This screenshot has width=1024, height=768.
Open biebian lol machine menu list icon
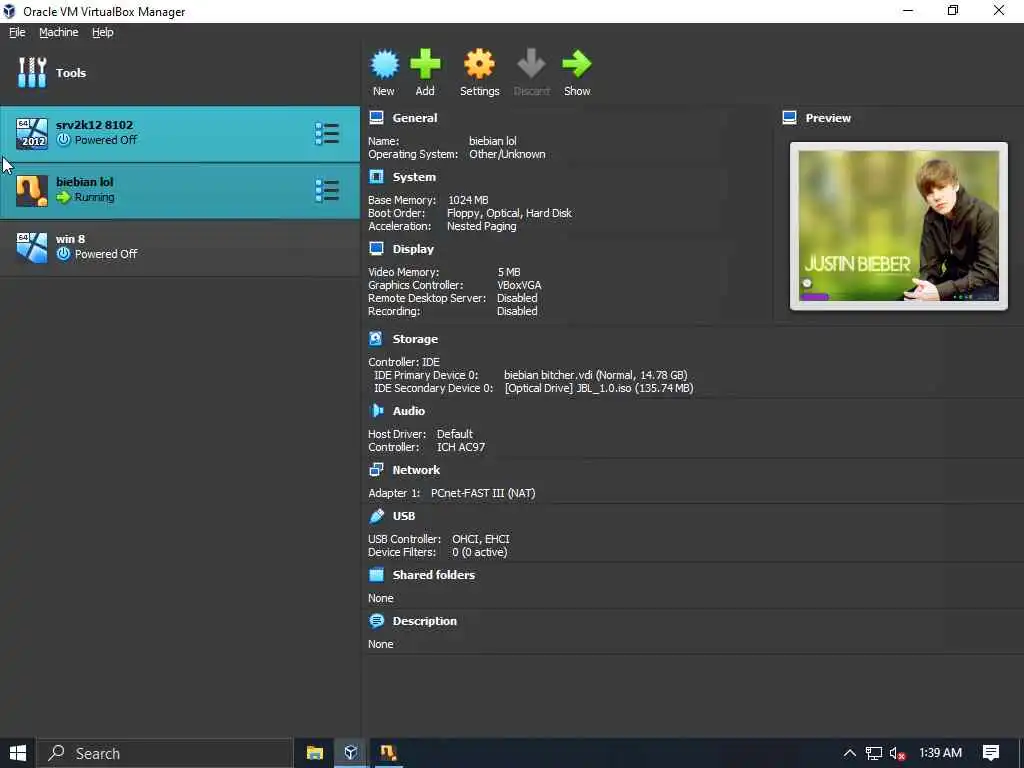[x=327, y=191]
